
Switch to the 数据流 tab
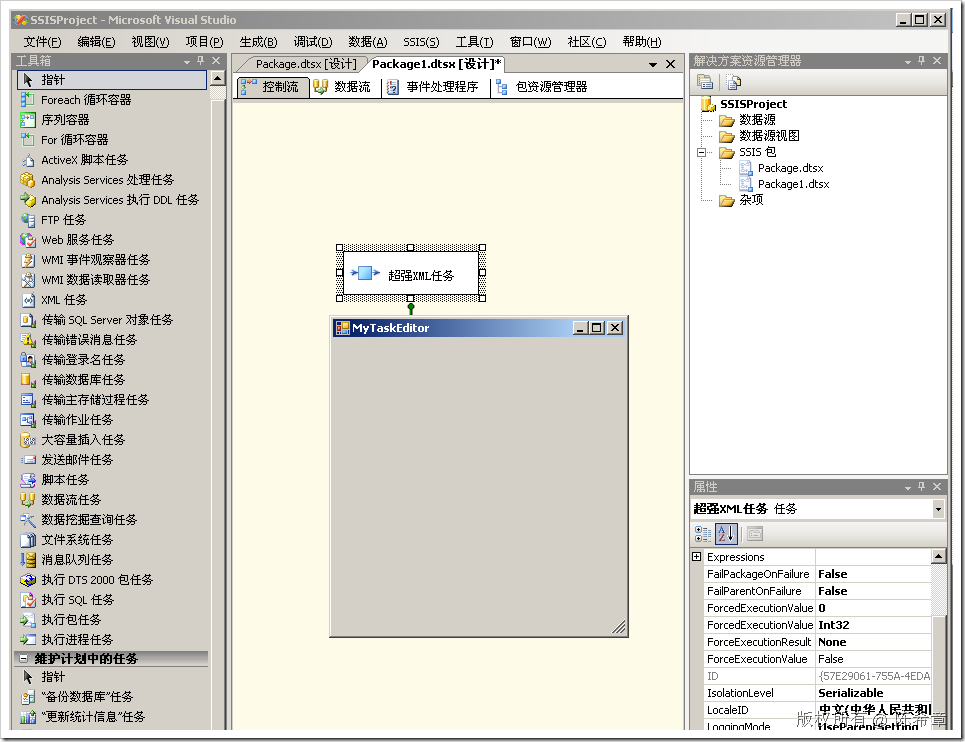click(342, 87)
